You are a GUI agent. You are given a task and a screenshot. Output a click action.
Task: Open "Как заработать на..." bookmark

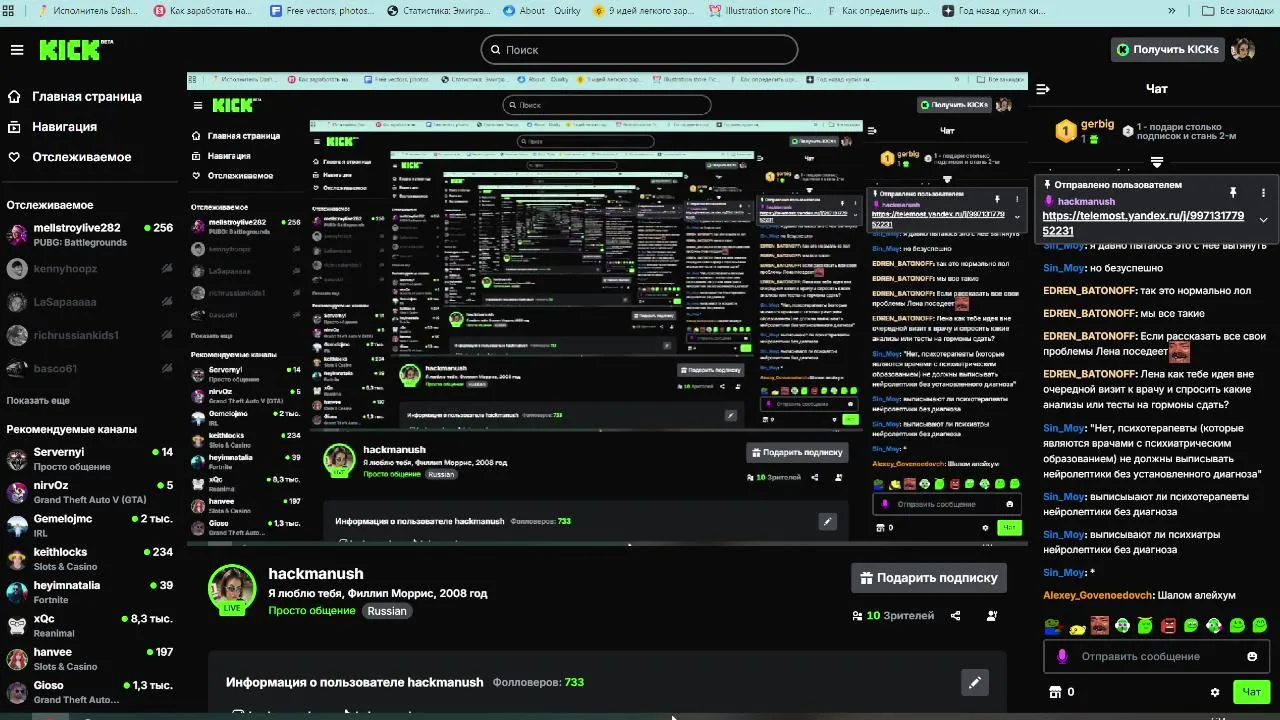(x=205, y=11)
